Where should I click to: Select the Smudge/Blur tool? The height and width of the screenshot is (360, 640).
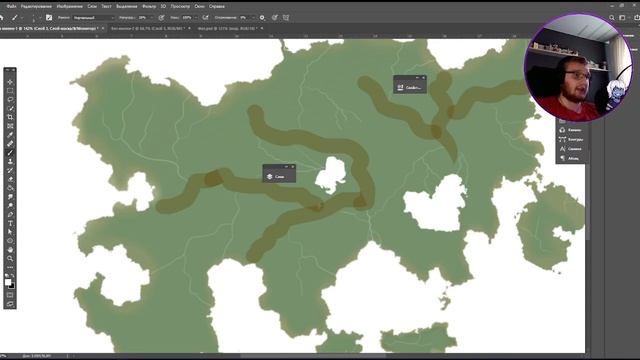click(x=10, y=197)
